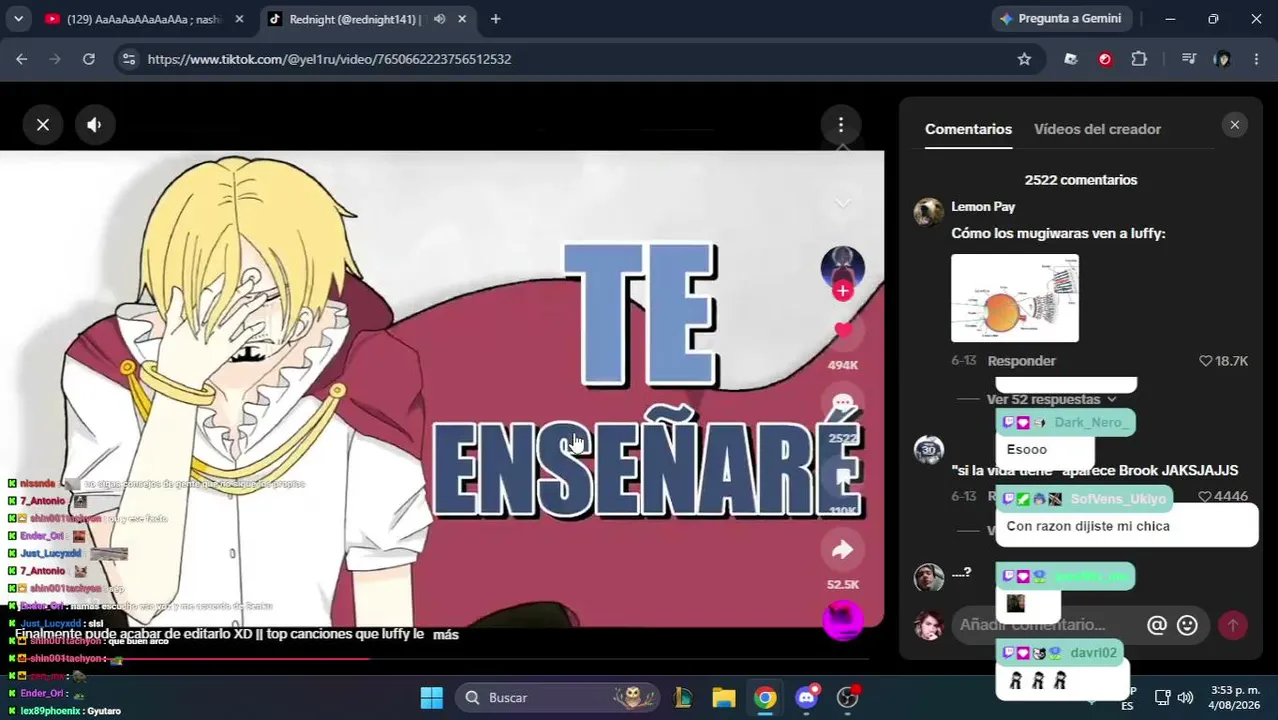
Task: Open the media control toolbar icon
Action: [1188, 59]
